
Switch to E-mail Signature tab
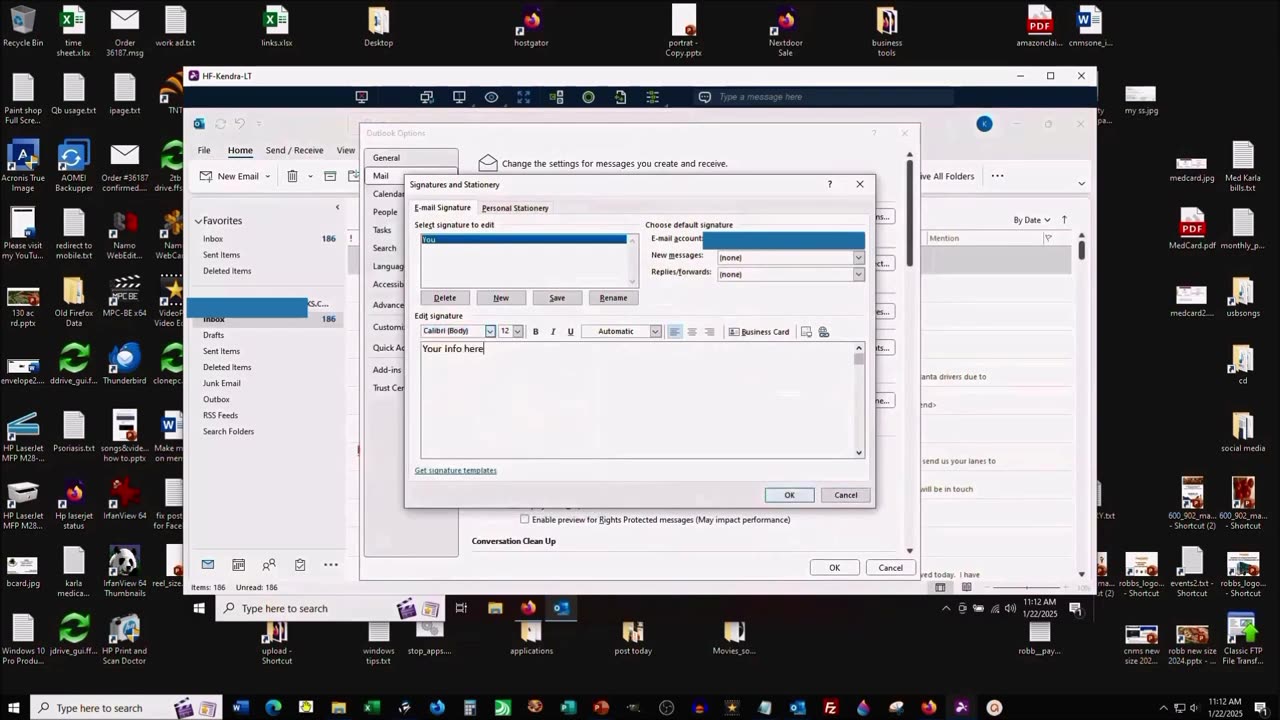(442, 208)
